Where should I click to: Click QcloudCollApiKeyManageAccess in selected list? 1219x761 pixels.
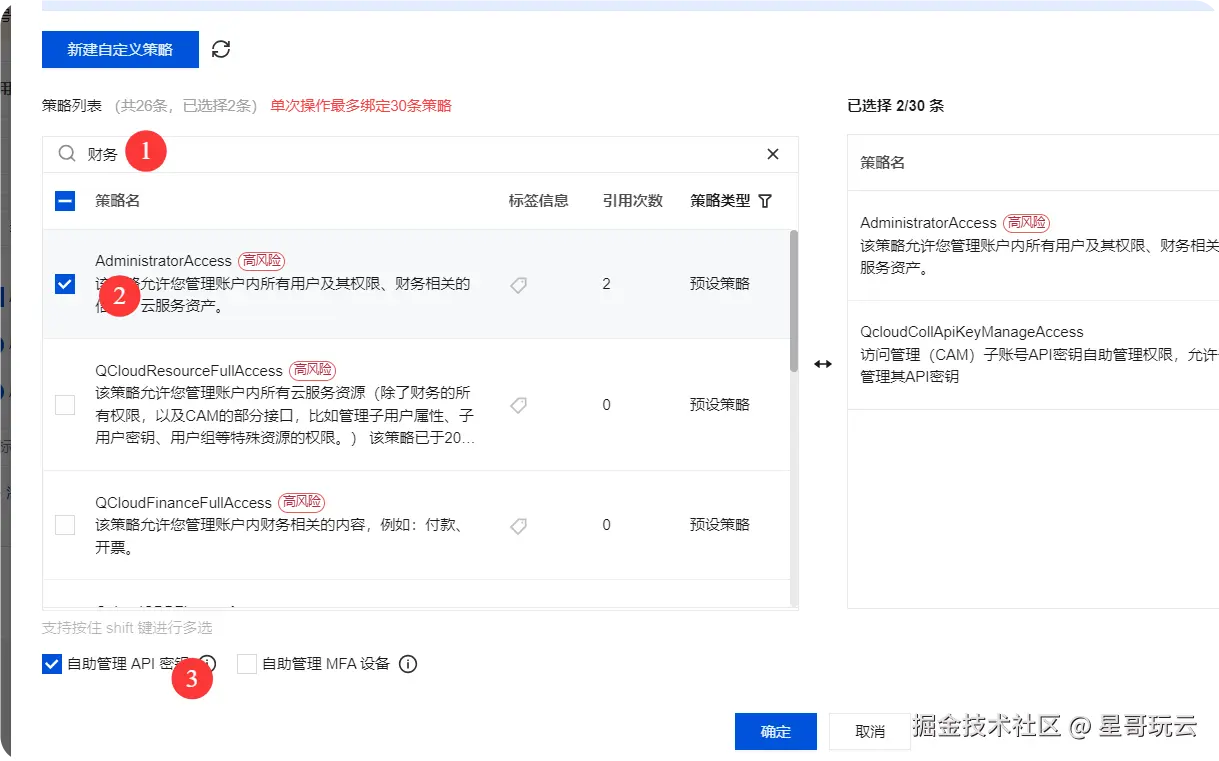coord(972,332)
